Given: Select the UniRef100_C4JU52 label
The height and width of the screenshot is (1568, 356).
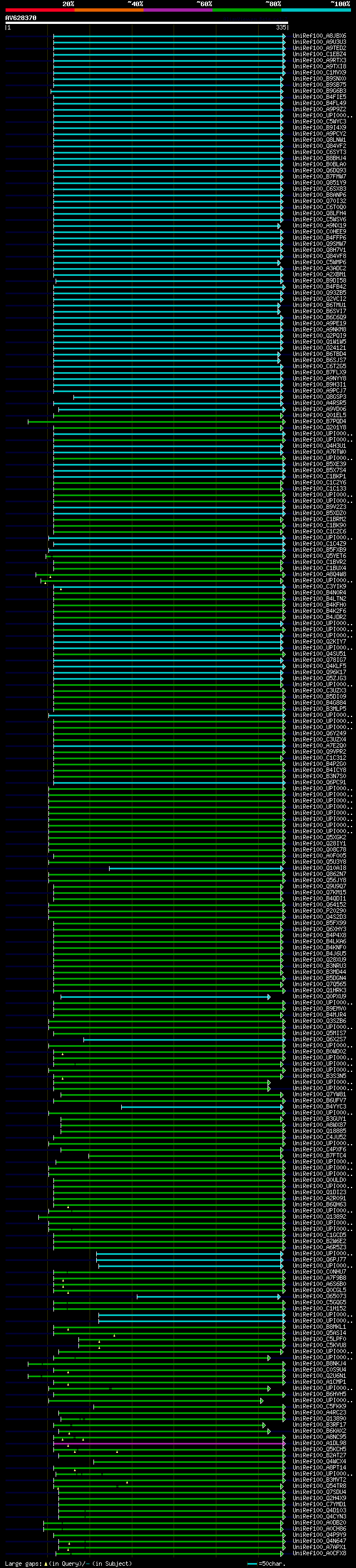Looking at the screenshot, I should [x=319, y=1137].
